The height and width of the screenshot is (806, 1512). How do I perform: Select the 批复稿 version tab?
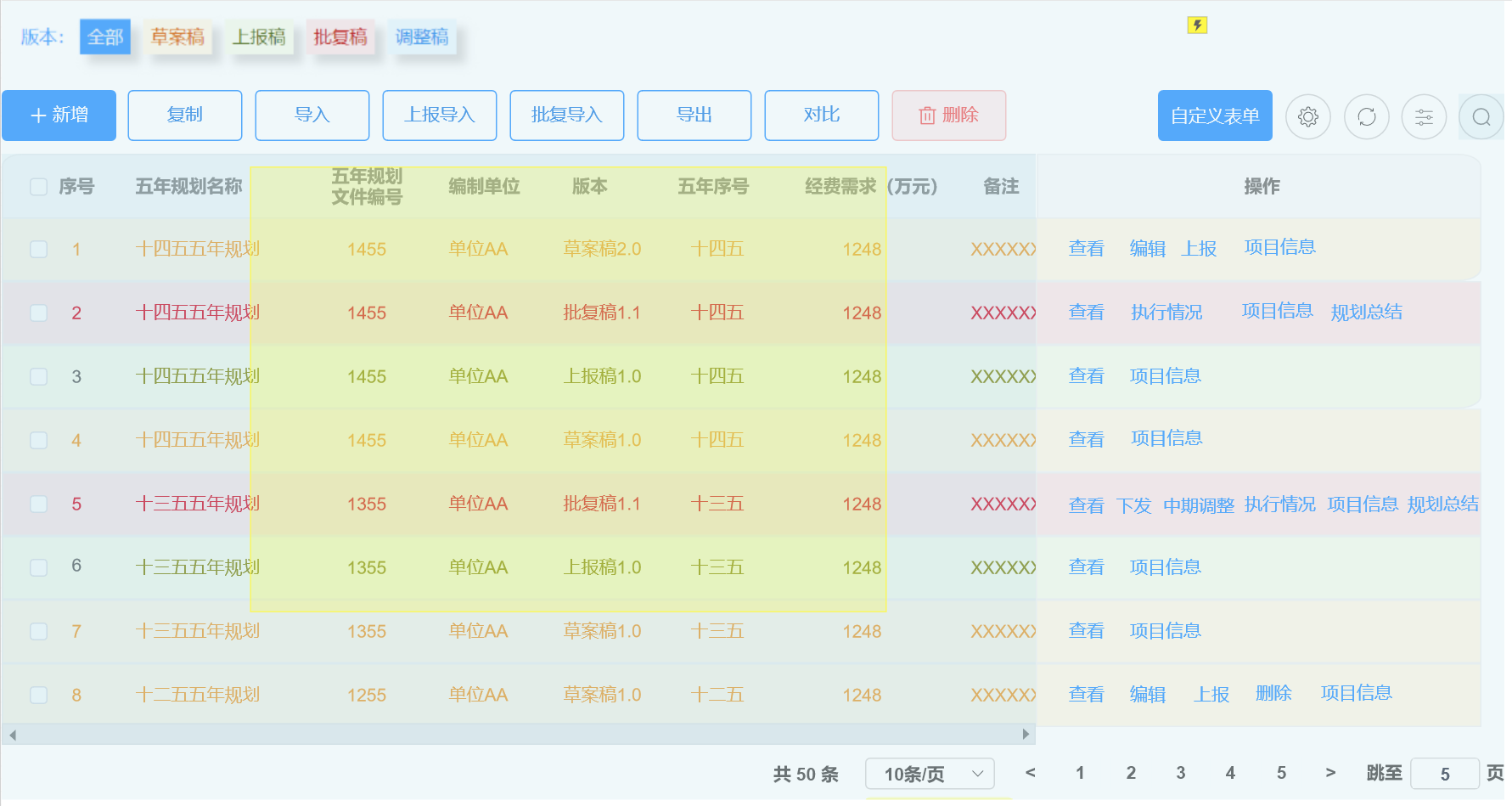(x=340, y=37)
